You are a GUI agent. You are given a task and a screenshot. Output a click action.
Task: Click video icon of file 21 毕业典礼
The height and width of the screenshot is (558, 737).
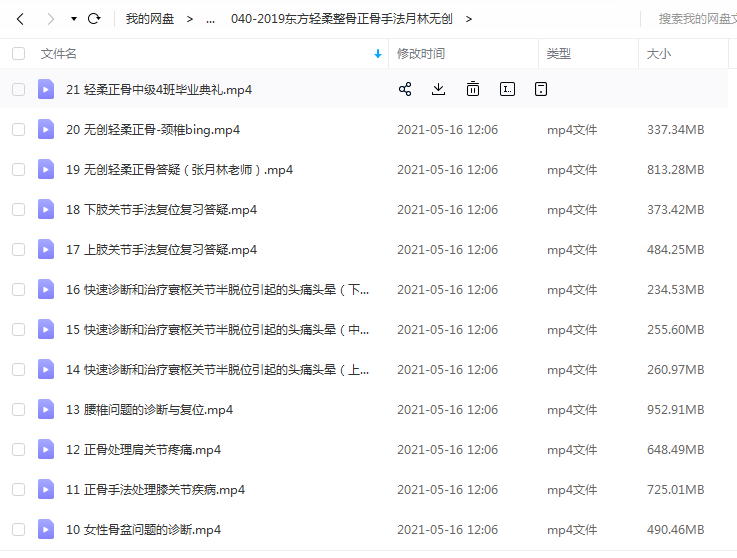[46, 89]
